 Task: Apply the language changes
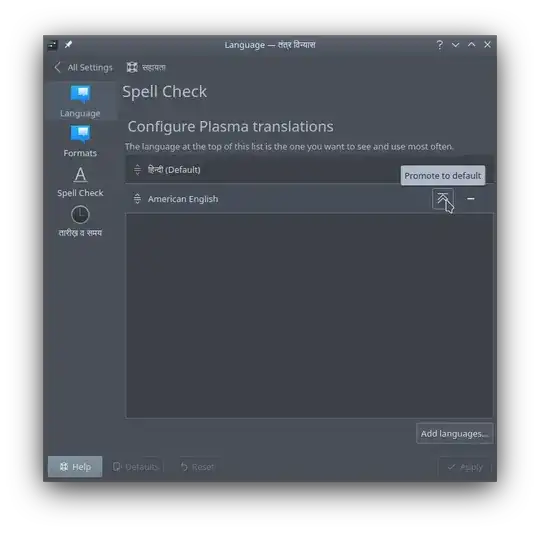pyautogui.click(x=465, y=467)
